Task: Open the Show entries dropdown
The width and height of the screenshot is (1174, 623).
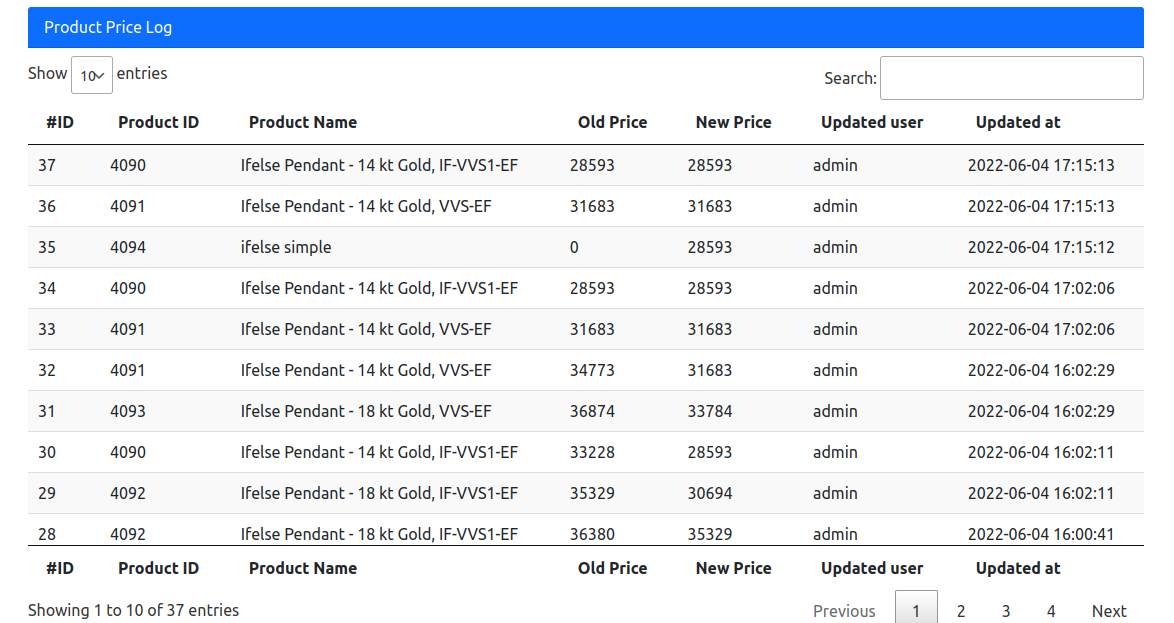Action: [91, 75]
